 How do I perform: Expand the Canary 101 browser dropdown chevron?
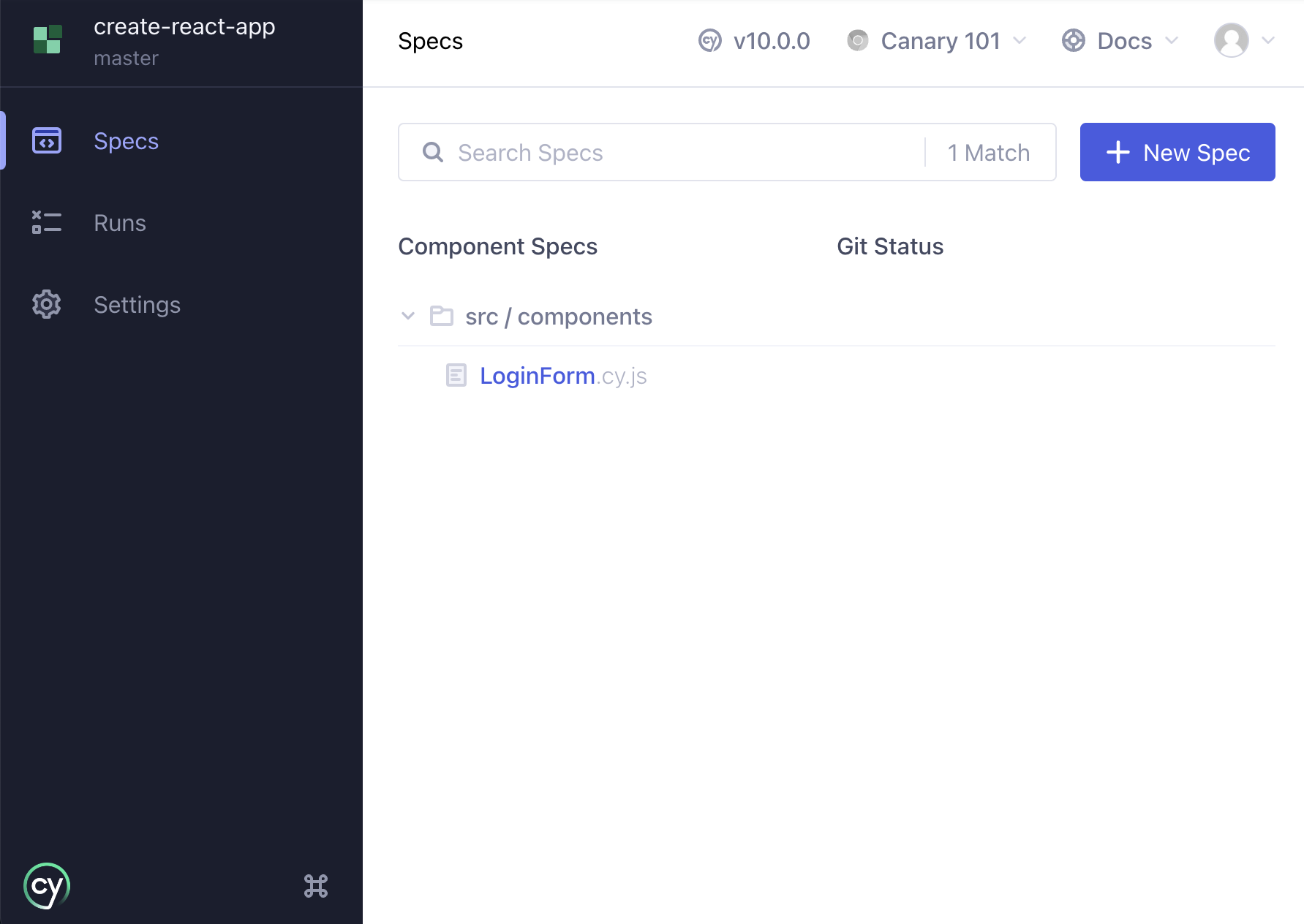coord(1020,41)
